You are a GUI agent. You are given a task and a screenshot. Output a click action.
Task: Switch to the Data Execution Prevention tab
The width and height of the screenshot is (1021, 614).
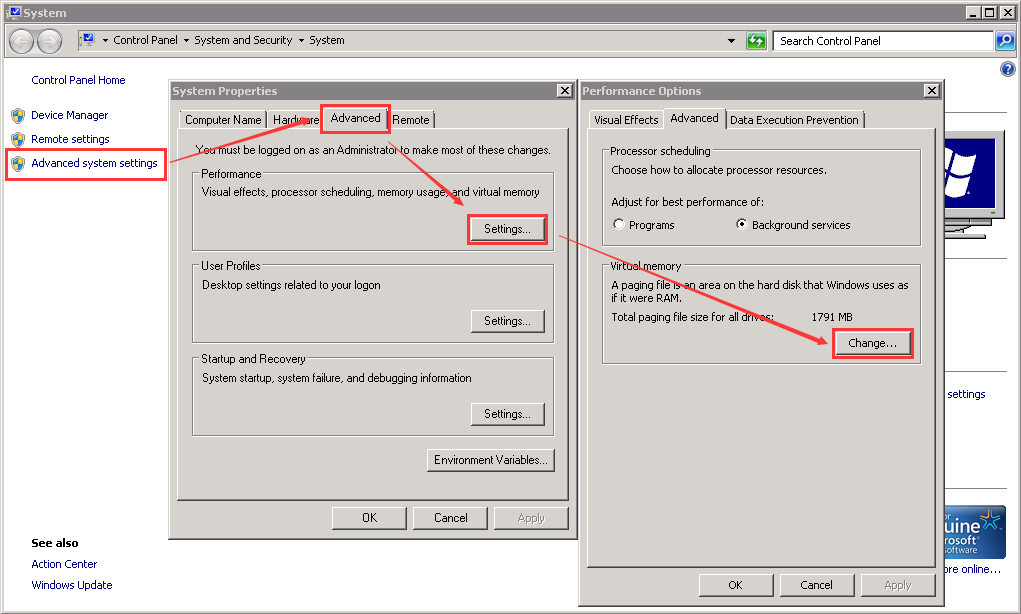pyautogui.click(x=794, y=120)
